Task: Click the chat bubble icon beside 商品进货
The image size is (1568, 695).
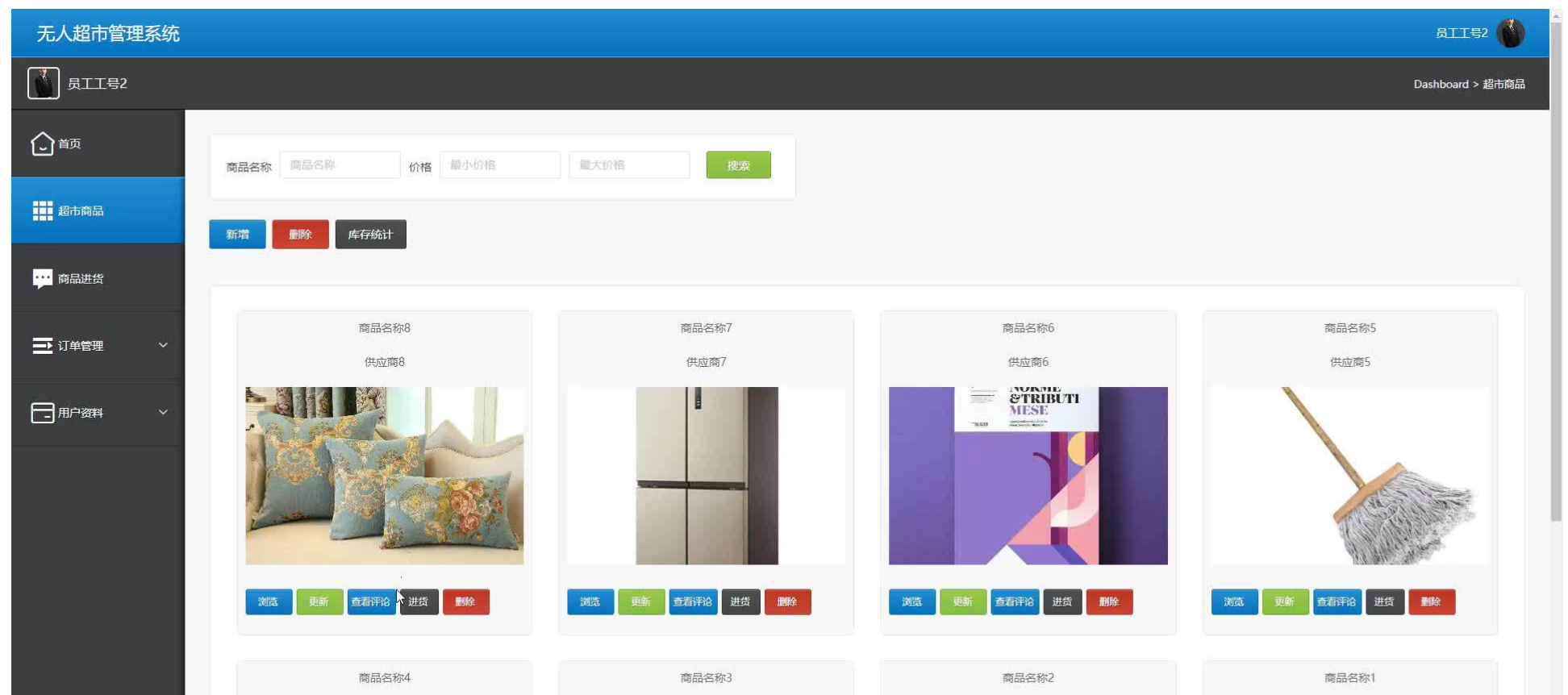Action: [42, 278]
